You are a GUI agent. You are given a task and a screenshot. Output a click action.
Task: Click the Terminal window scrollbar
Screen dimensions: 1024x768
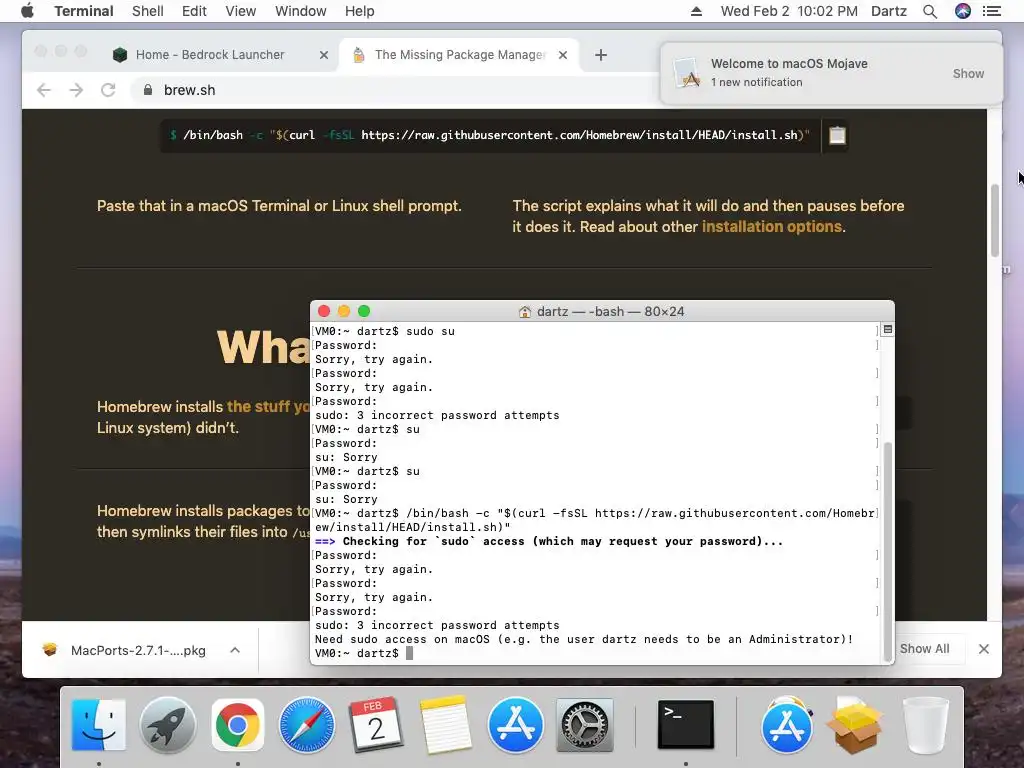click(888, 551)
